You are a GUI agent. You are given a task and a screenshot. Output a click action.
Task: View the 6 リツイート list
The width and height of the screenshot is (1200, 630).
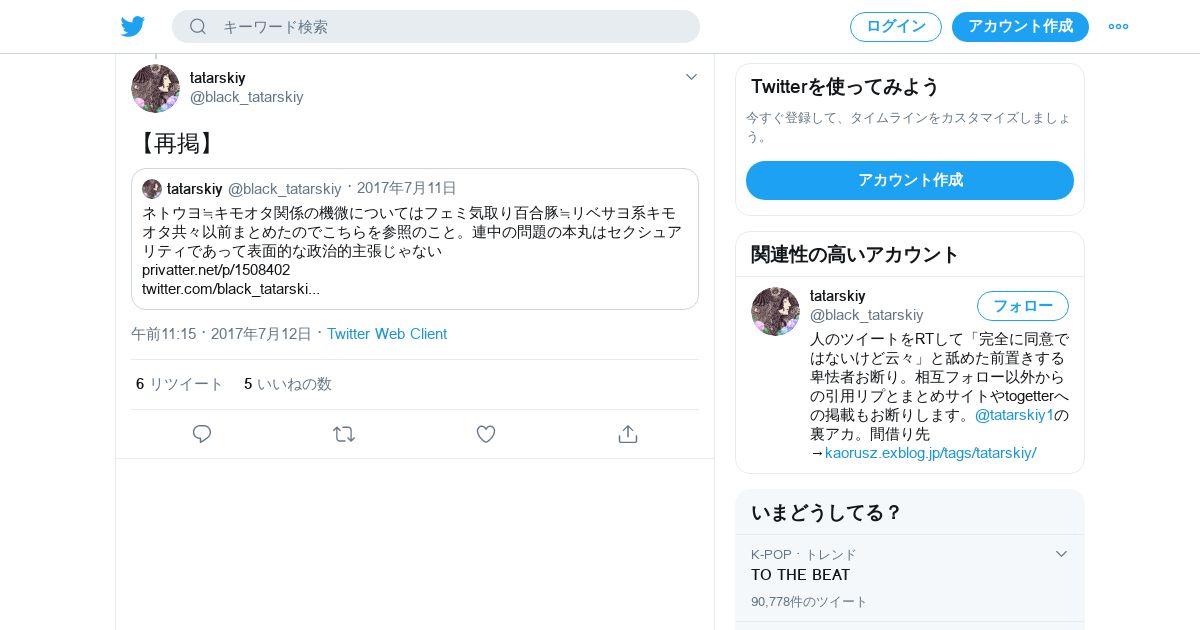pyautogui.click(x=180, y=384)
